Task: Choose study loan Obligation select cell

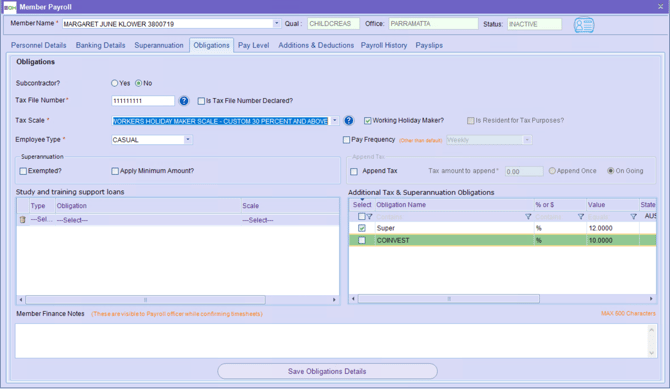Action: 148,220
